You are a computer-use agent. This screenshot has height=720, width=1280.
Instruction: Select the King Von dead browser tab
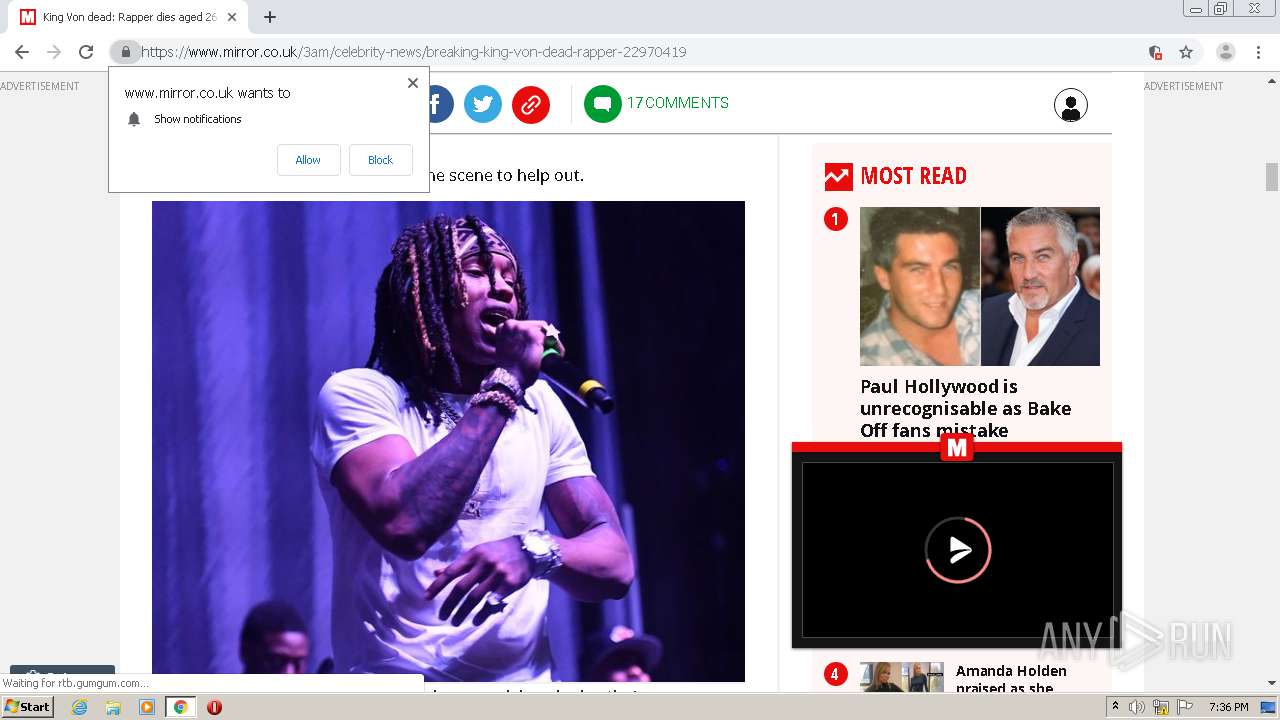pyautogui.click(x=130, y=17)
